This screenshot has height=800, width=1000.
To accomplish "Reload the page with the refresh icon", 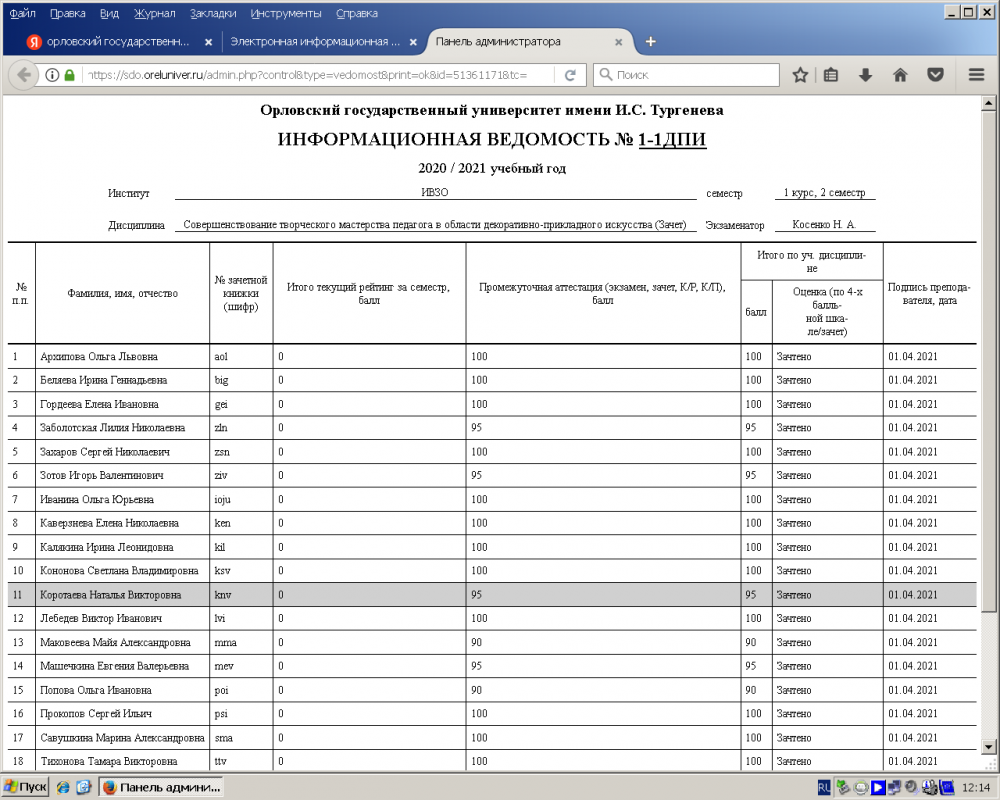I will click(x=570, y=75).
